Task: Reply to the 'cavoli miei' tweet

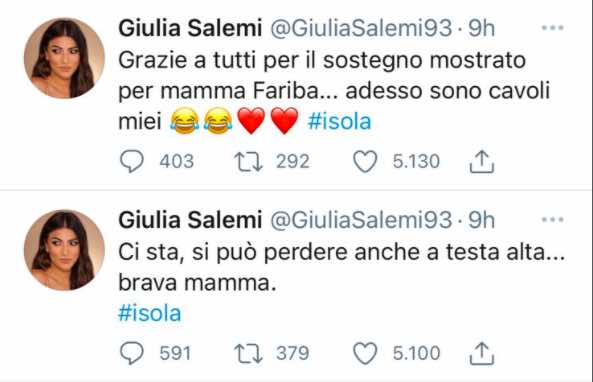Action: [132, 161]
